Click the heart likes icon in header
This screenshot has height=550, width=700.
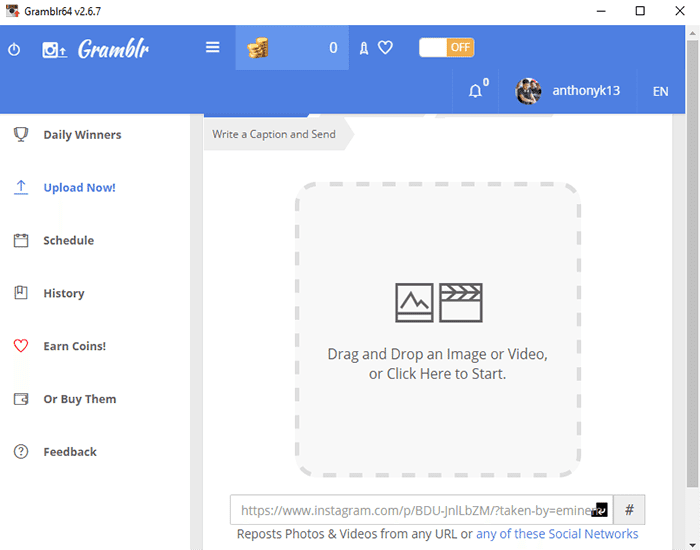pyautogui.click(x=385, y=47)
